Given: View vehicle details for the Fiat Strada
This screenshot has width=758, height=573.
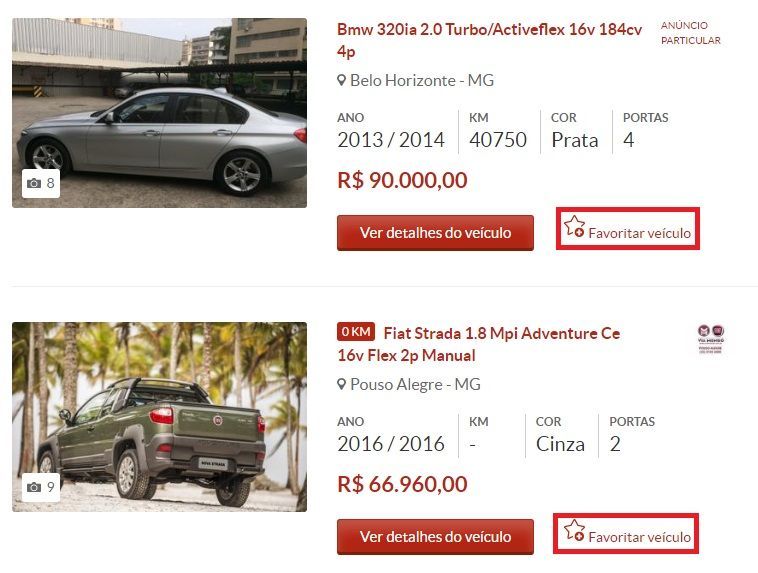Looking at the screenshot, I should pos(435,537).
